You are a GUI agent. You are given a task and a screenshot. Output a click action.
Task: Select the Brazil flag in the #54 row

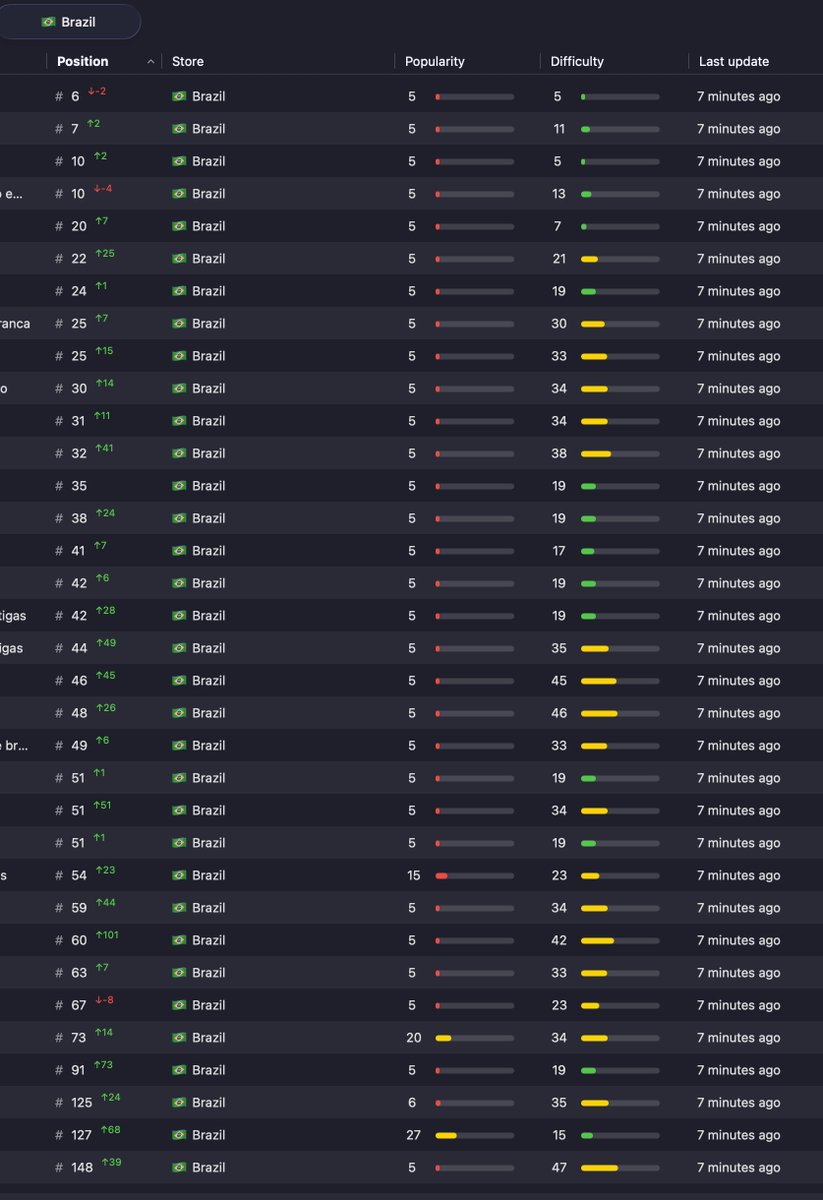[179, 875]
